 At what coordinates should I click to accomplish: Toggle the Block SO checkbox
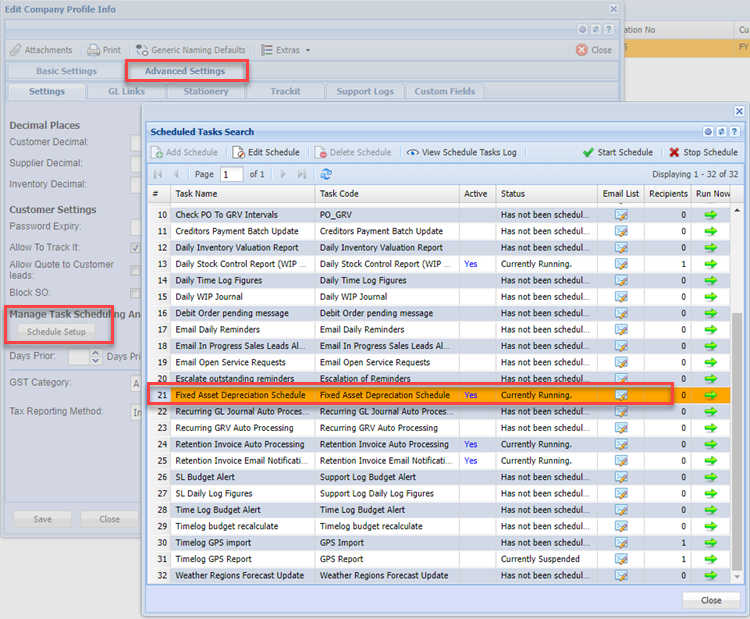click(136, 294)
